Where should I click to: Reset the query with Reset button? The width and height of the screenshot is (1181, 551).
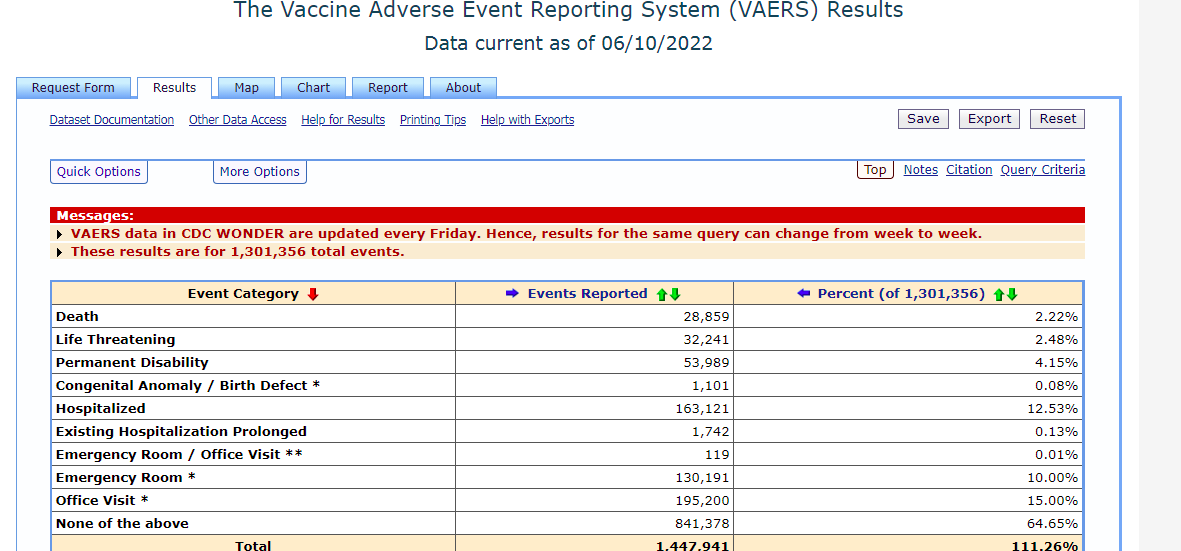1057,119
